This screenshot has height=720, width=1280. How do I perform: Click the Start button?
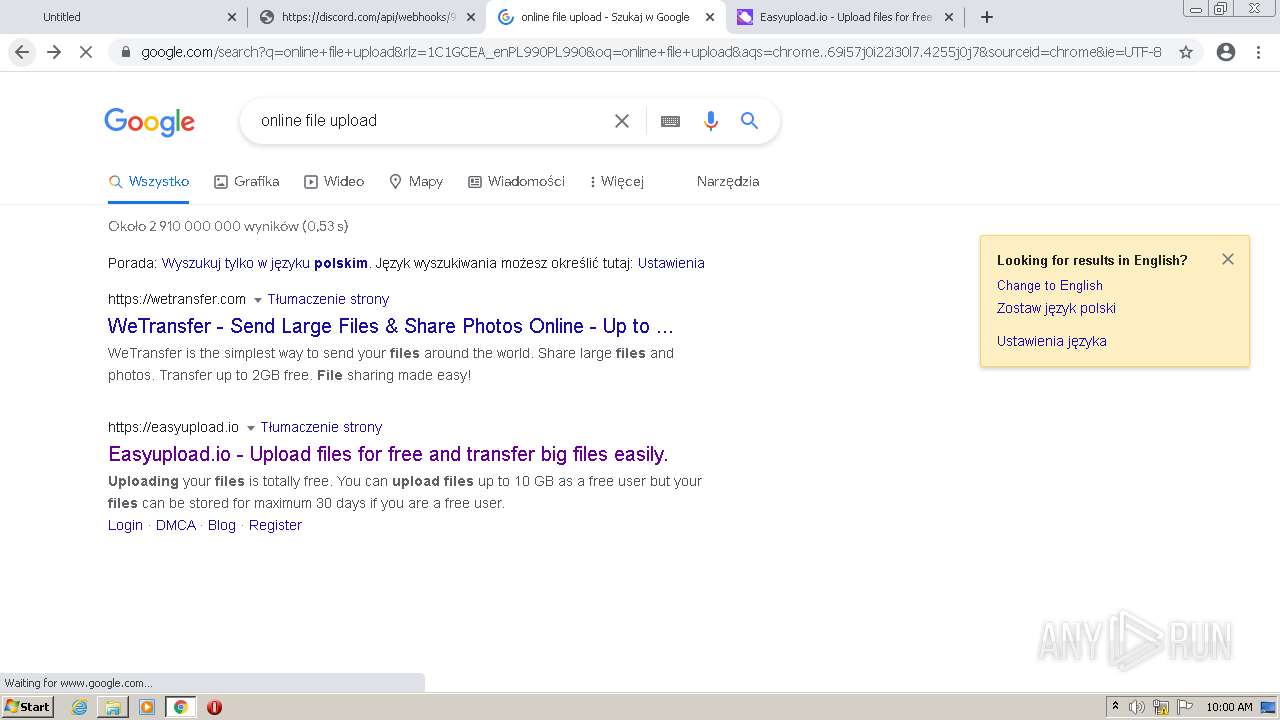click(x=28, y=707)
